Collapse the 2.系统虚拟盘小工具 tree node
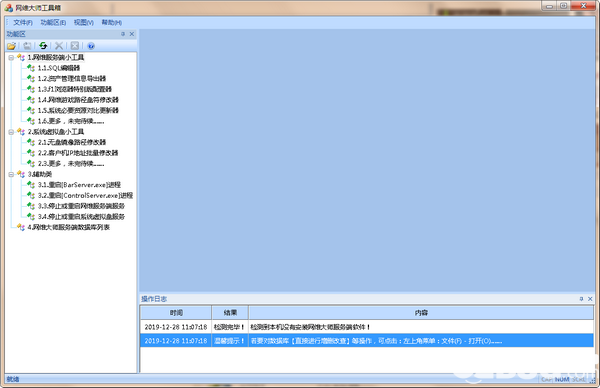This screenshot has width=600, height=388. click(x=11, y=132)
